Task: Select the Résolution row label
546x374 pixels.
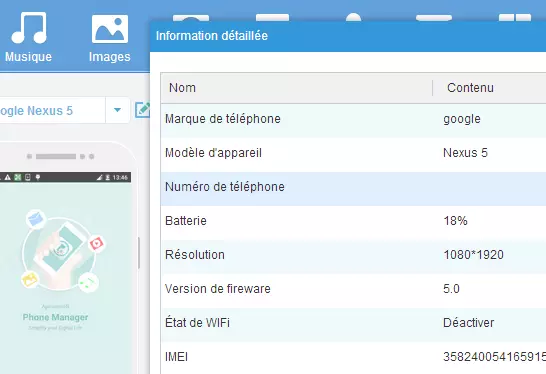Action: [195, 255]
